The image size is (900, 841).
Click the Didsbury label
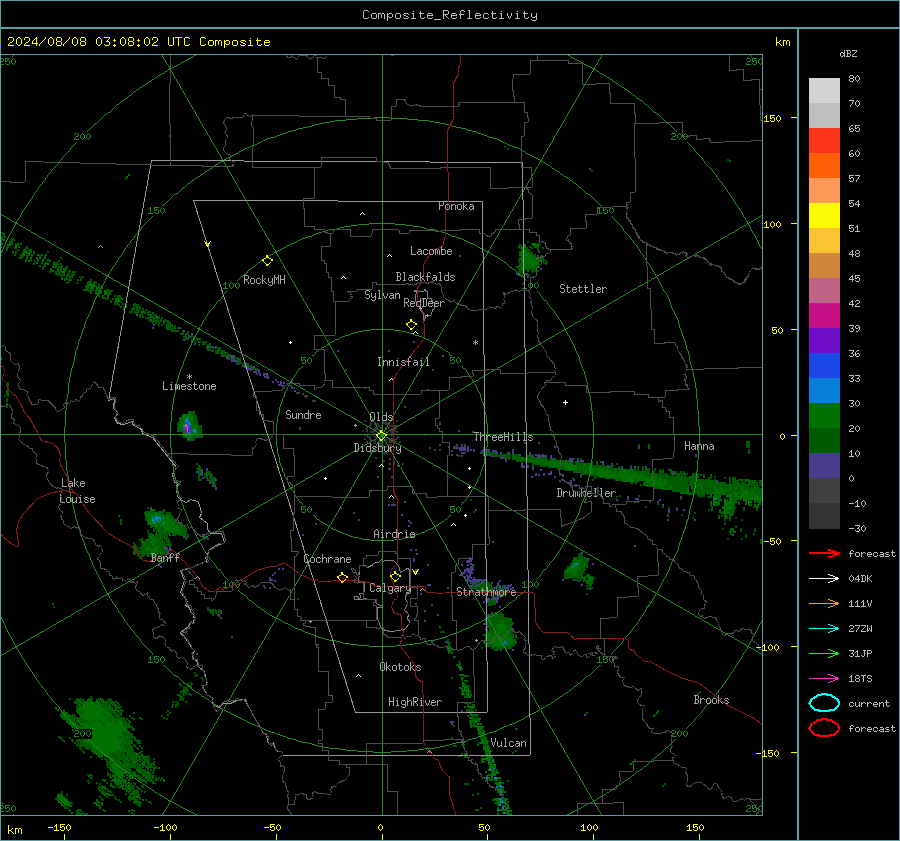point(377,448)
